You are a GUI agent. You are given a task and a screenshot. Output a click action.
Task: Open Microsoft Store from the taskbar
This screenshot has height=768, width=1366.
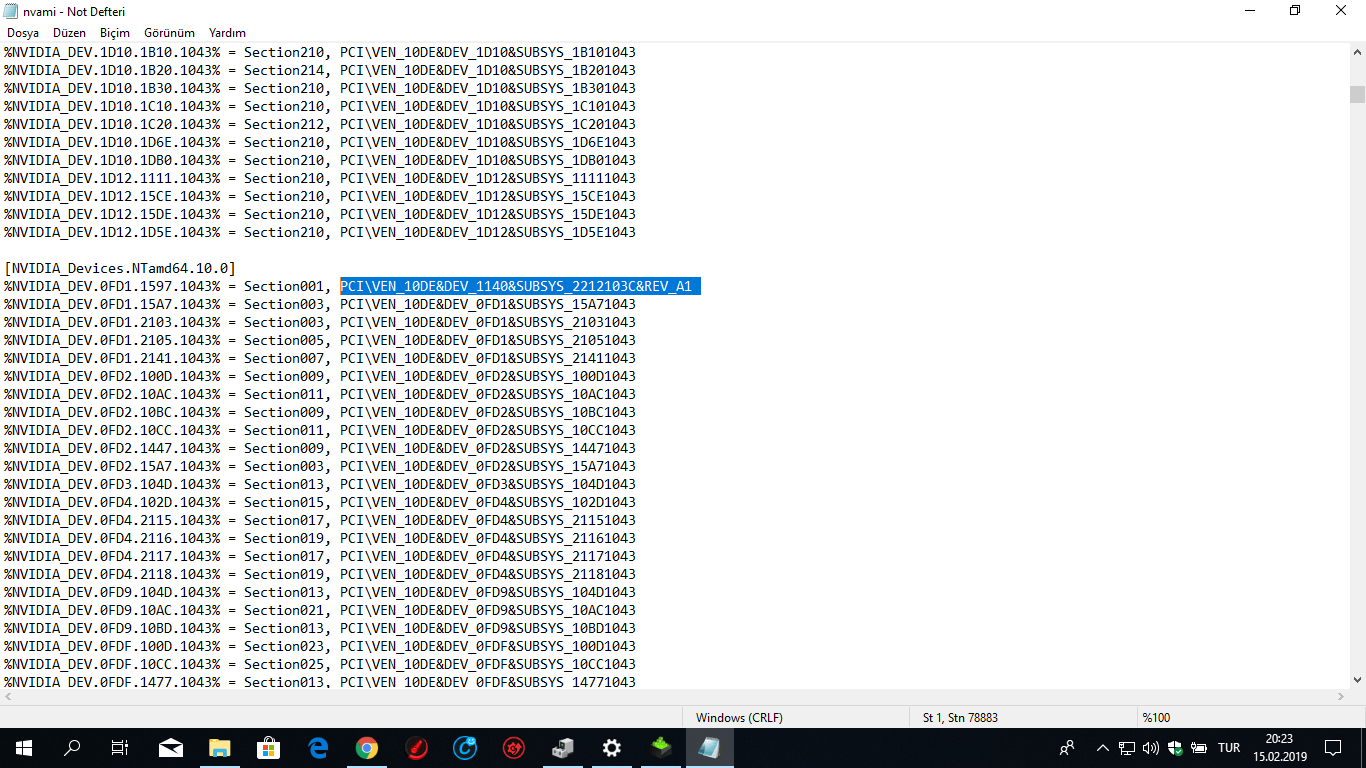[269, 747]
